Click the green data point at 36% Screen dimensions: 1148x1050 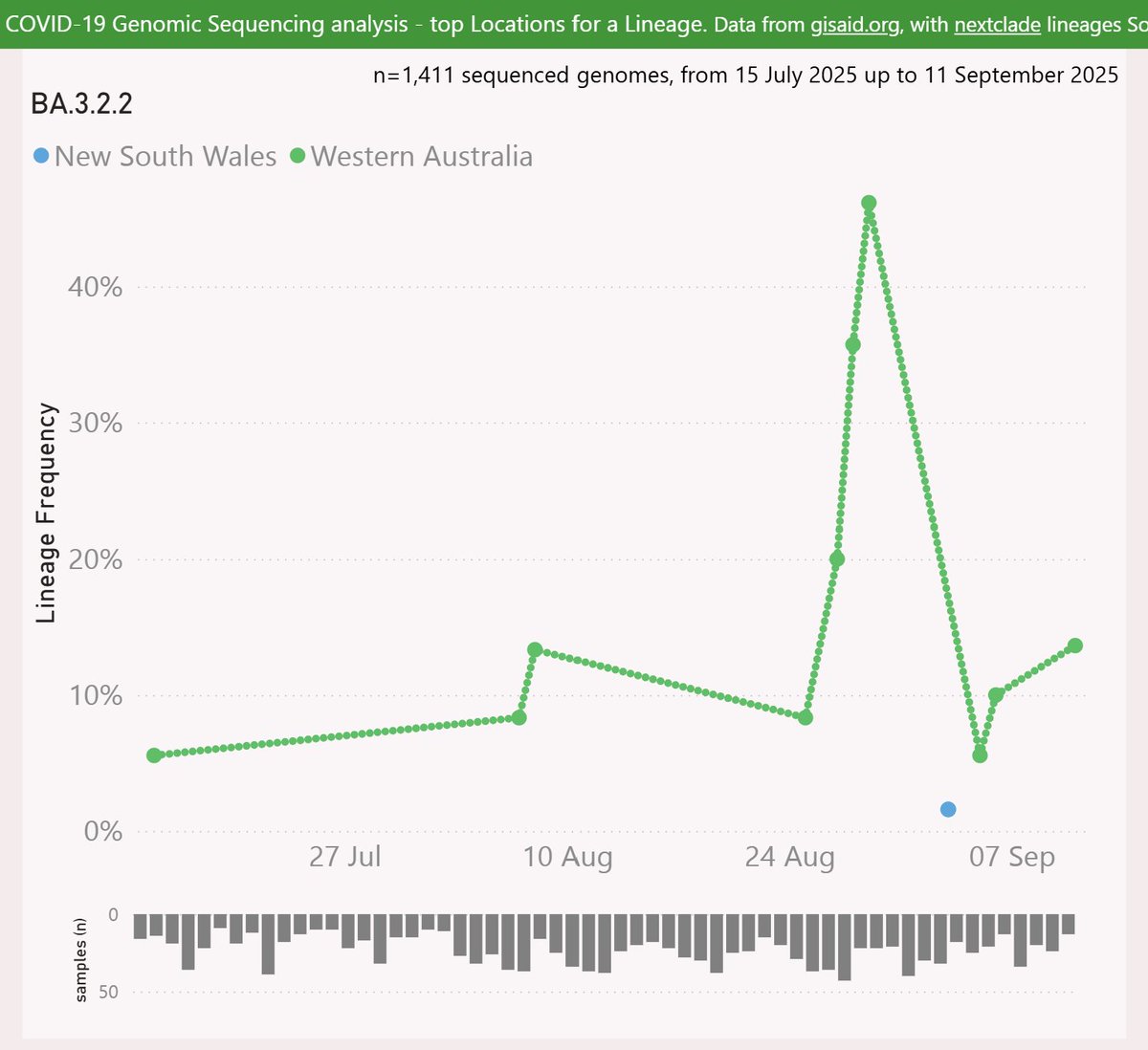851,345
